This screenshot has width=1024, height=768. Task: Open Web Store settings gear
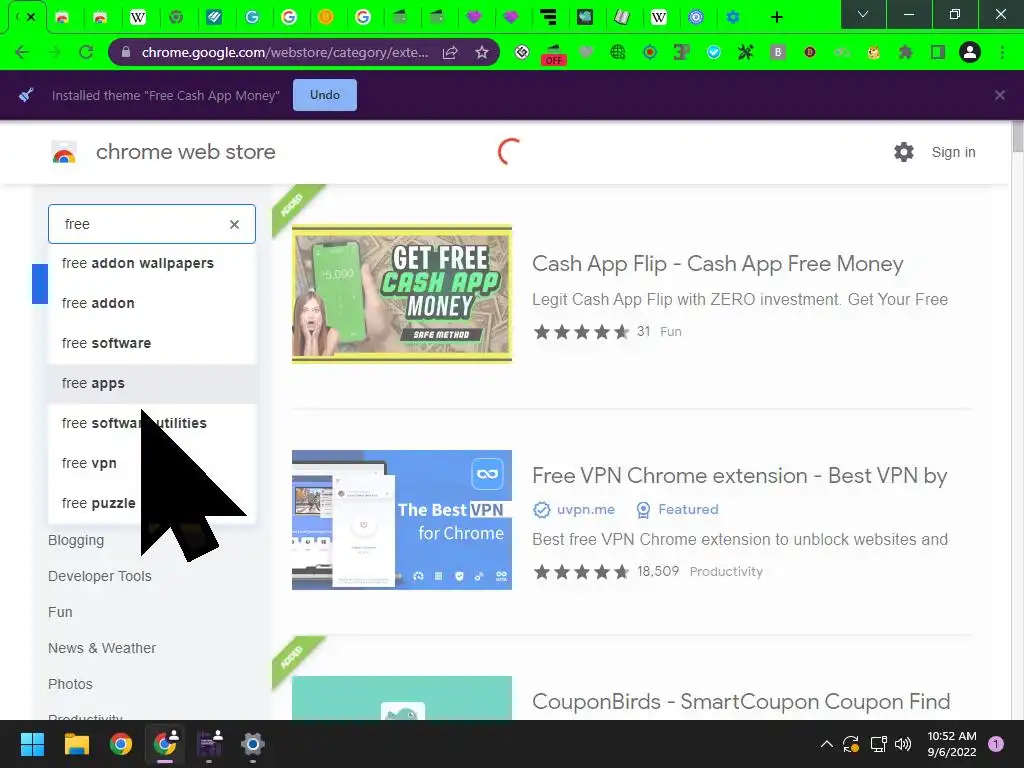click(903, 152)
